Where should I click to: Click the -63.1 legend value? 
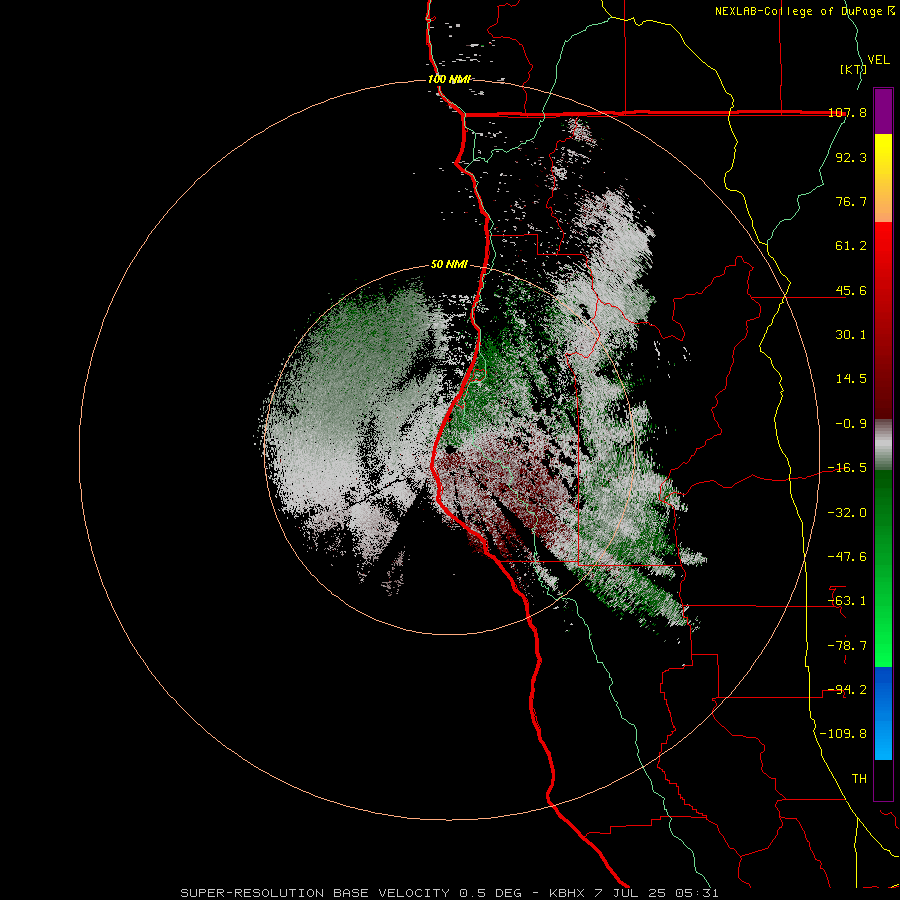tap(848, 601)
